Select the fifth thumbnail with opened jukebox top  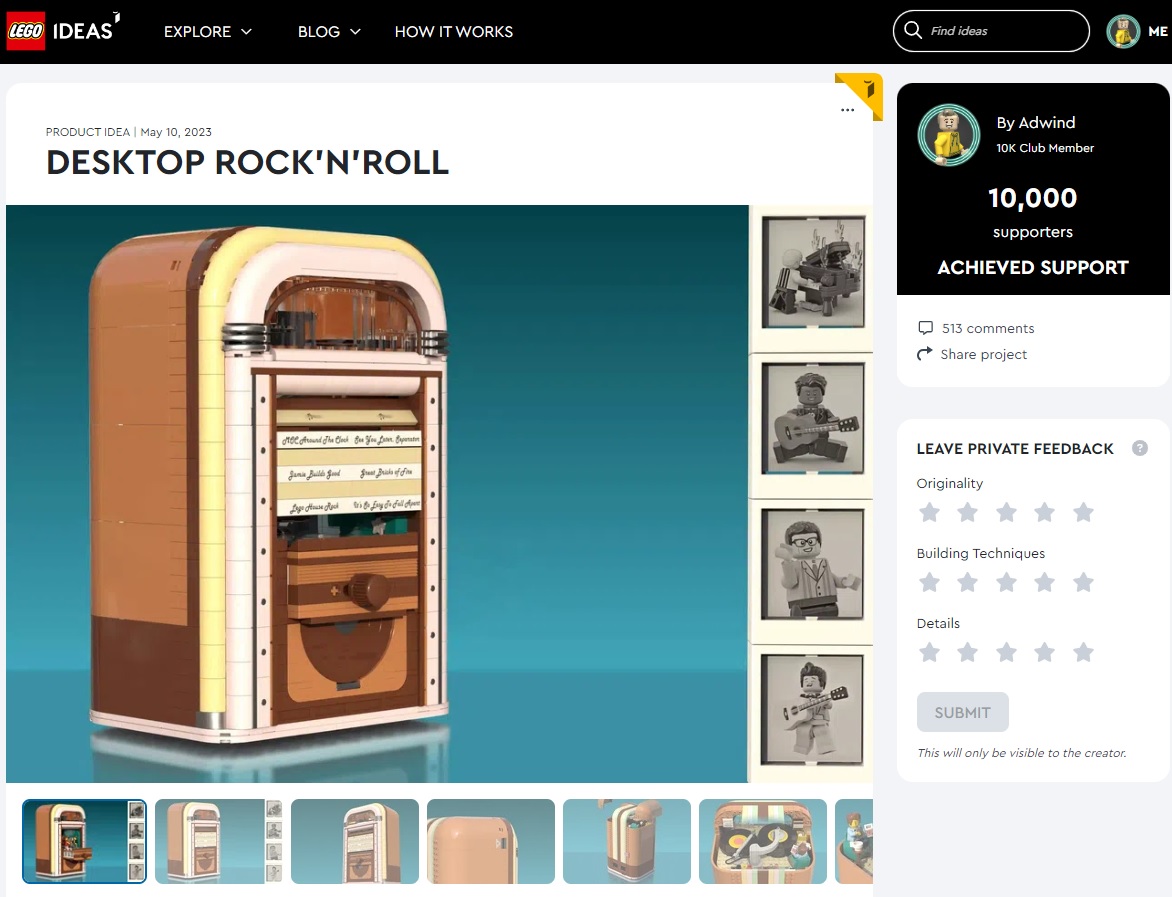pos(627,841)
